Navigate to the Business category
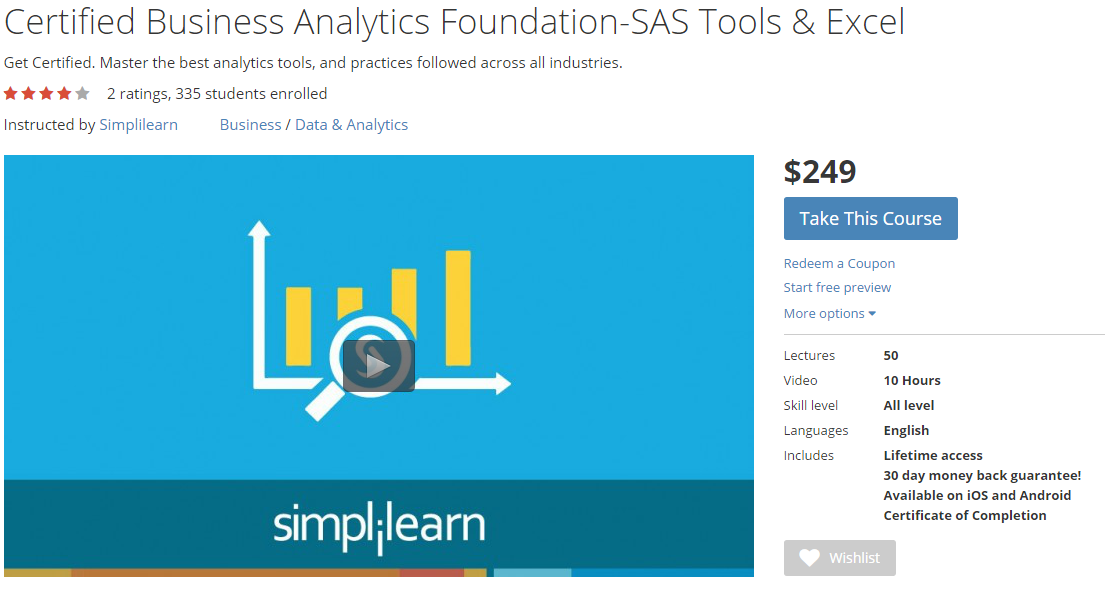1105x593 pixels. [x=250, y=125]
